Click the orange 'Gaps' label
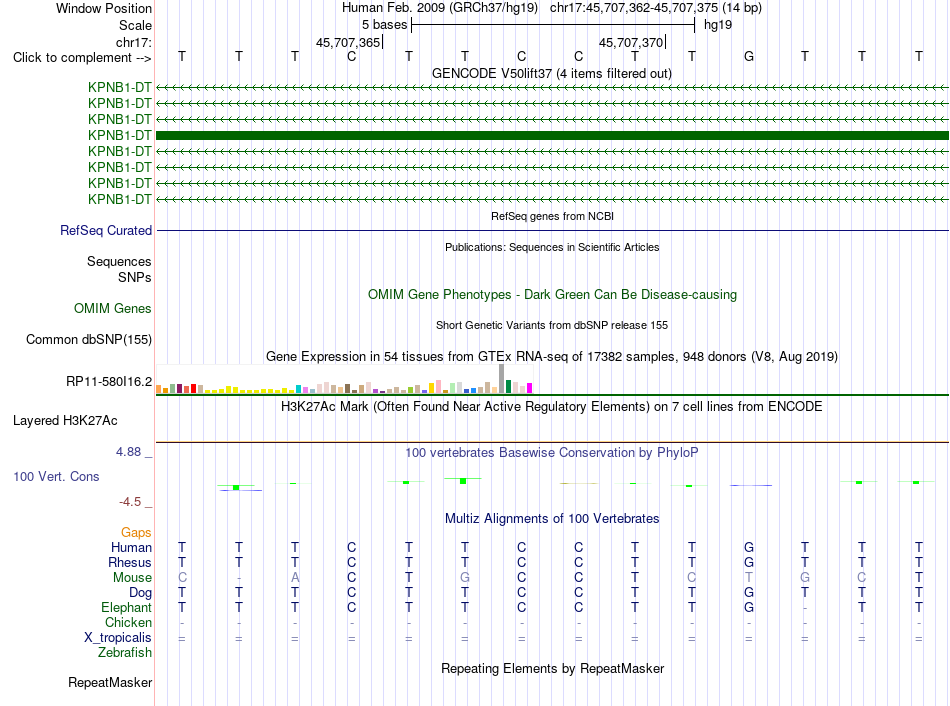The image size is (950, 706). [136, 533]
